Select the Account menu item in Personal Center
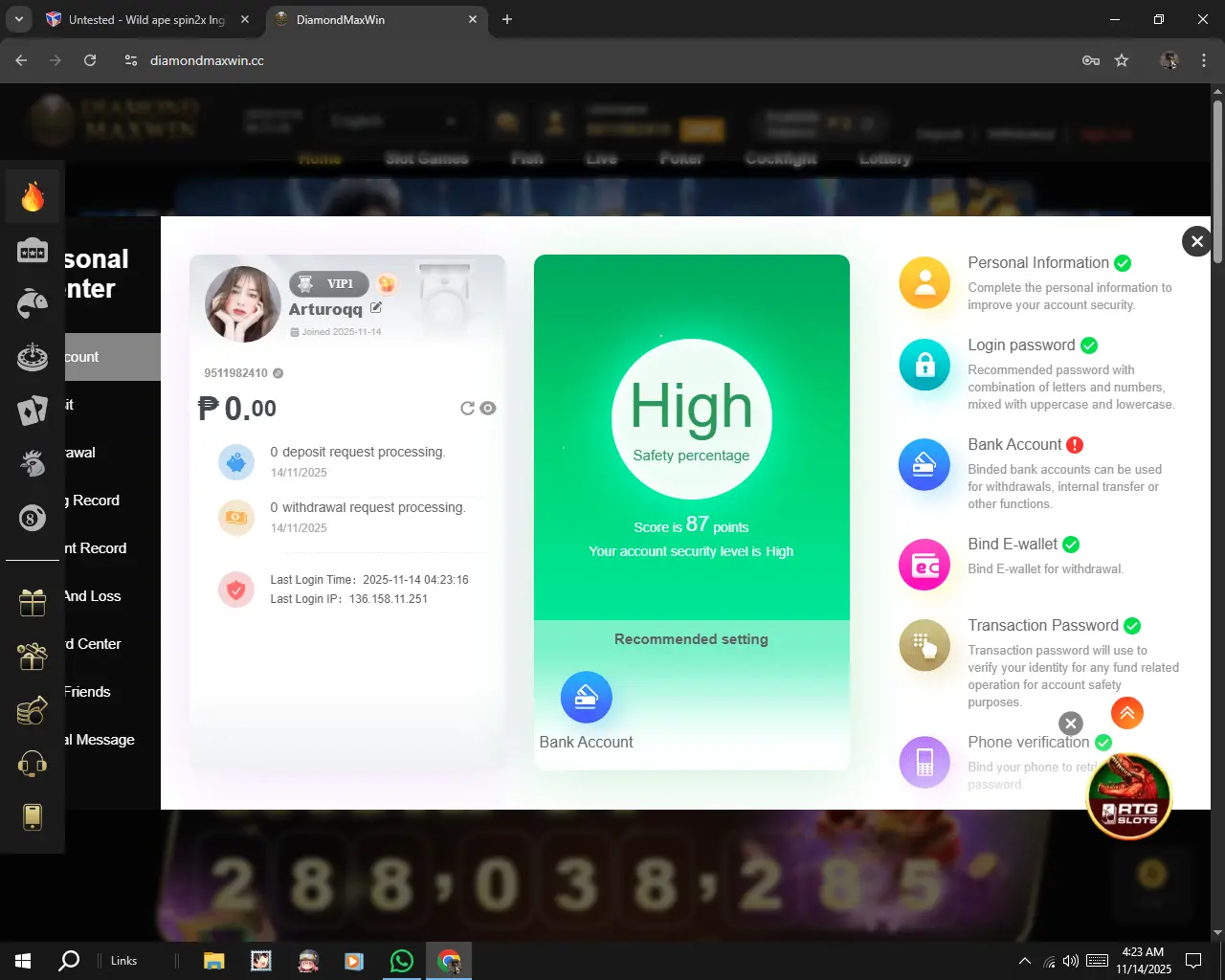Screen dimensions: 1225x980 click(x=113, y=357)
